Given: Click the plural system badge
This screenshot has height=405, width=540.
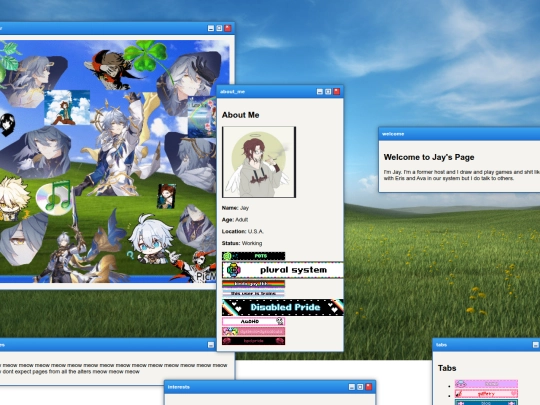Looking at the screenshot, I should click(283, 270).
